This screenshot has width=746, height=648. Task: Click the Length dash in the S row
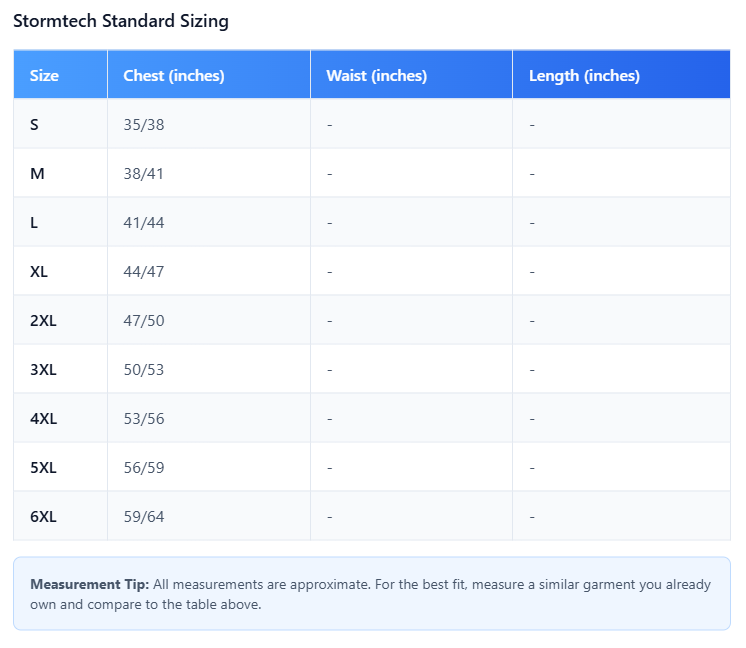pos(532,125)
